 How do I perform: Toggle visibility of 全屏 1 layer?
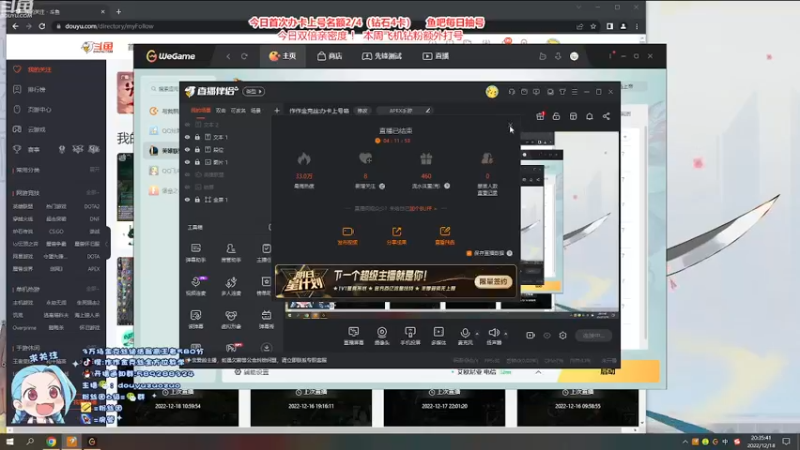[x=187, y=200]
